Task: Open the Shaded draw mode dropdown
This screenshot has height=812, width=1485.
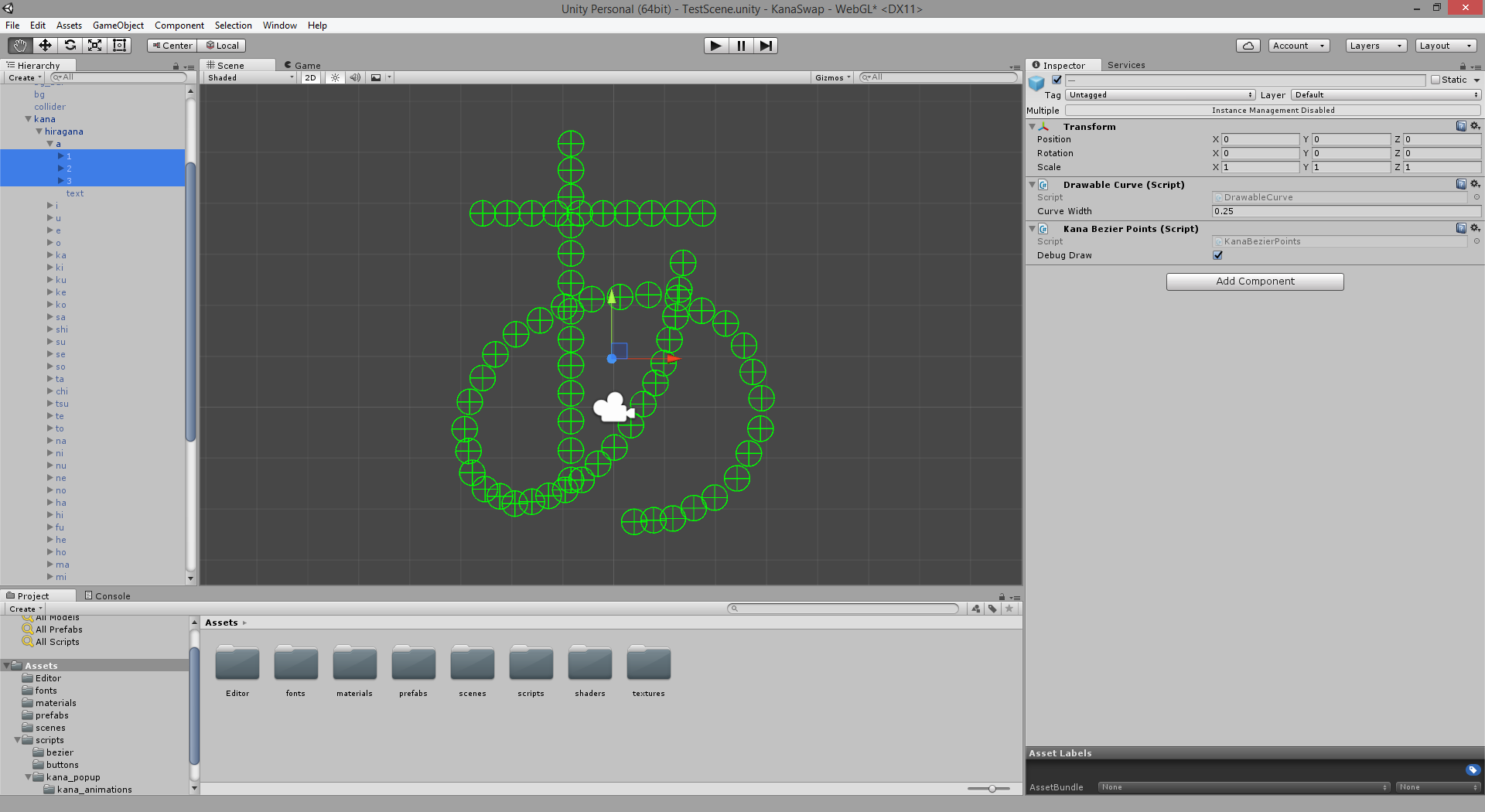Action: point(251,77)
